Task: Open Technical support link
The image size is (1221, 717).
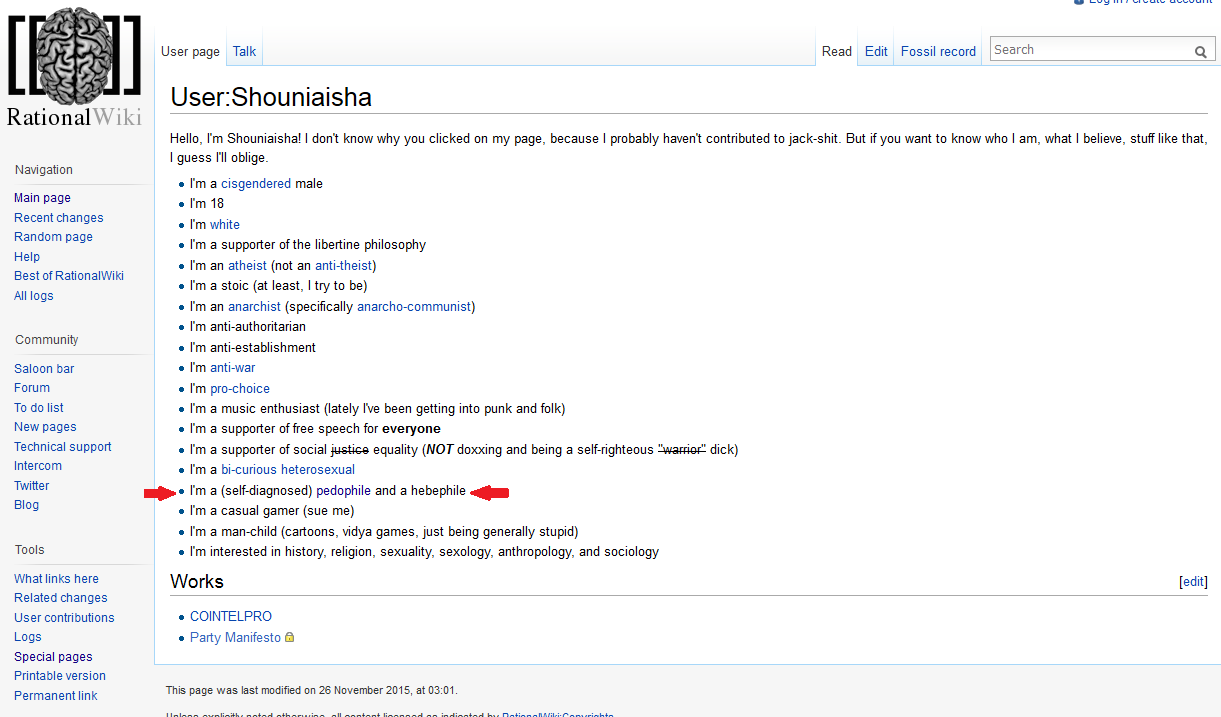Action: click(x=63, y=447)
